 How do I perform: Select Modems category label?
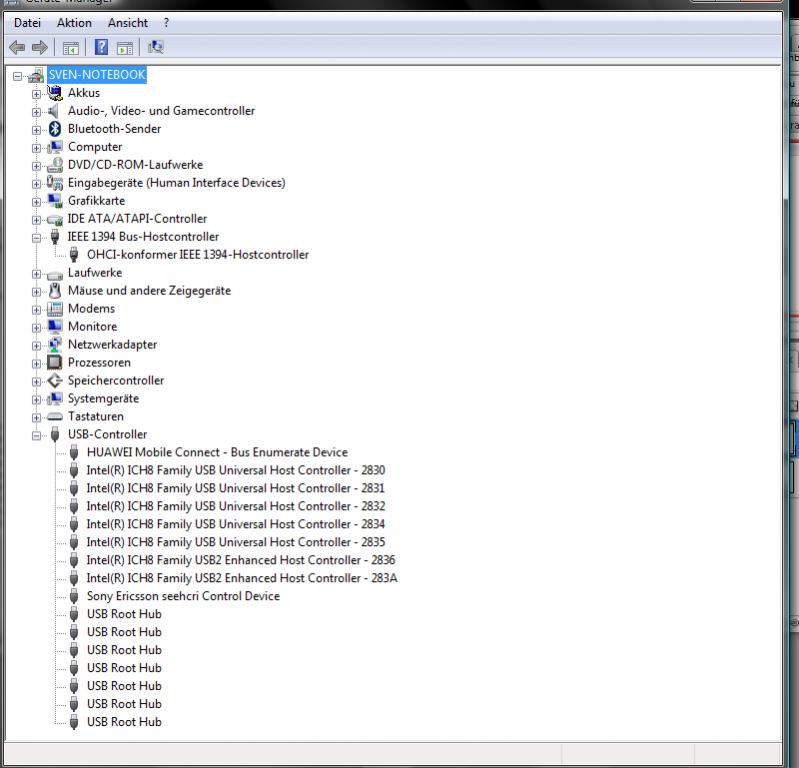pyautogui.click(x=92, y=309)
